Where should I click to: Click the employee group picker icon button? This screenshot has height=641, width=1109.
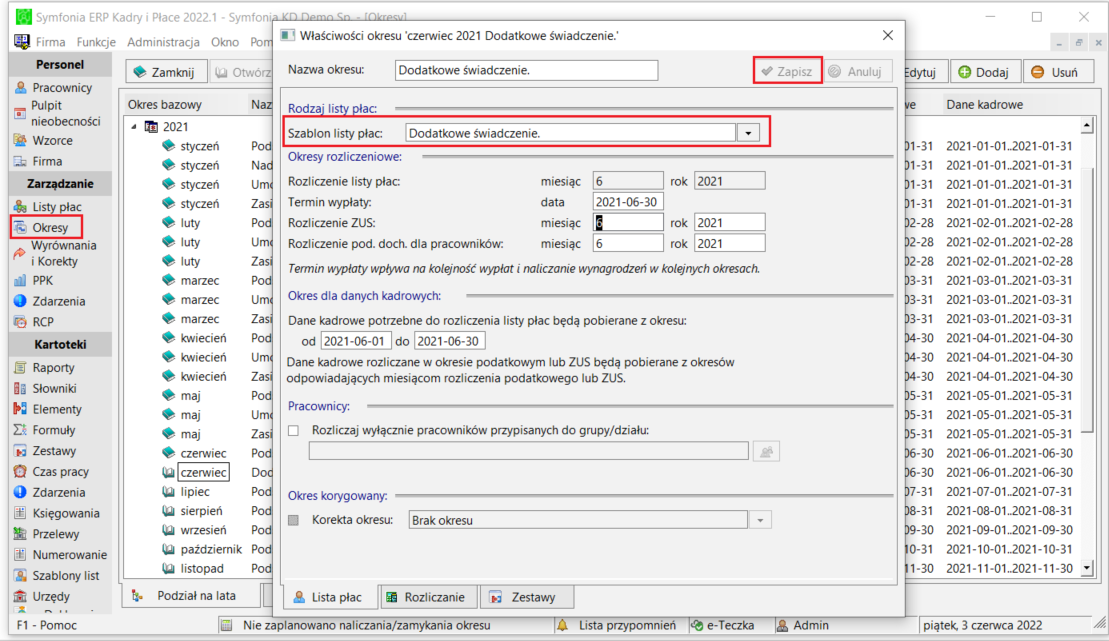pos(766,451)
